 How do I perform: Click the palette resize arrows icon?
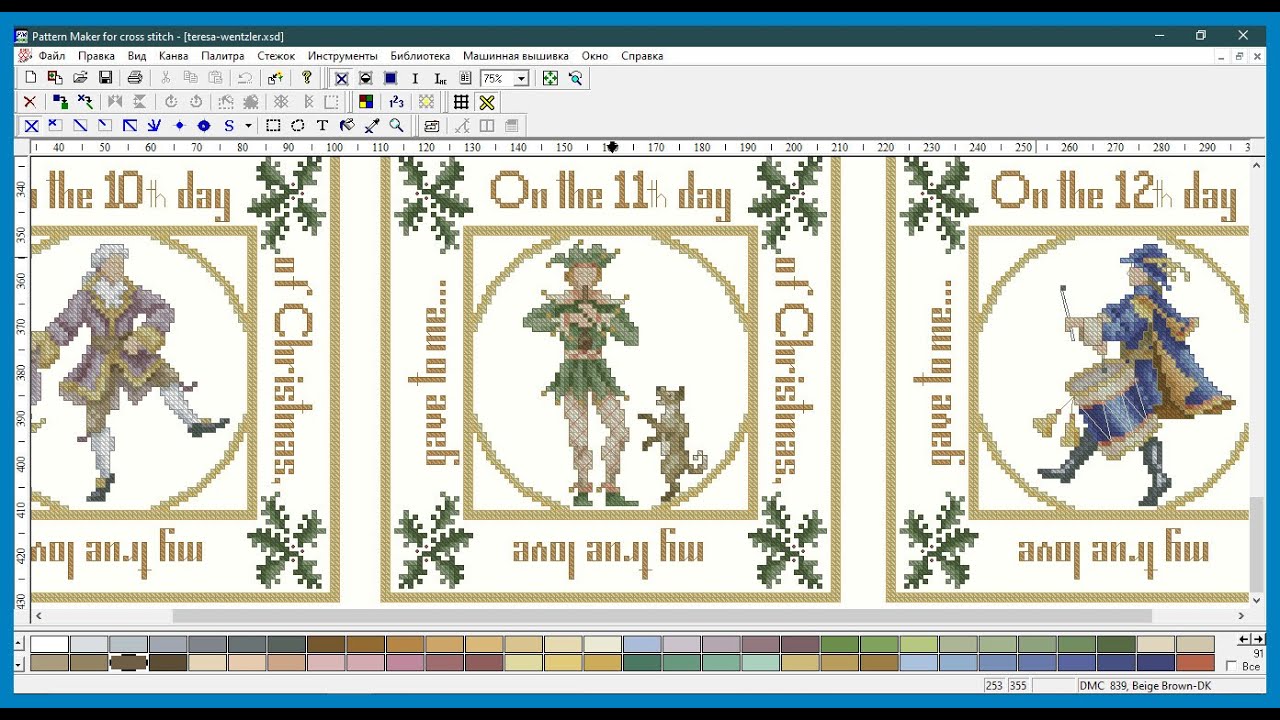(1251, 639)
